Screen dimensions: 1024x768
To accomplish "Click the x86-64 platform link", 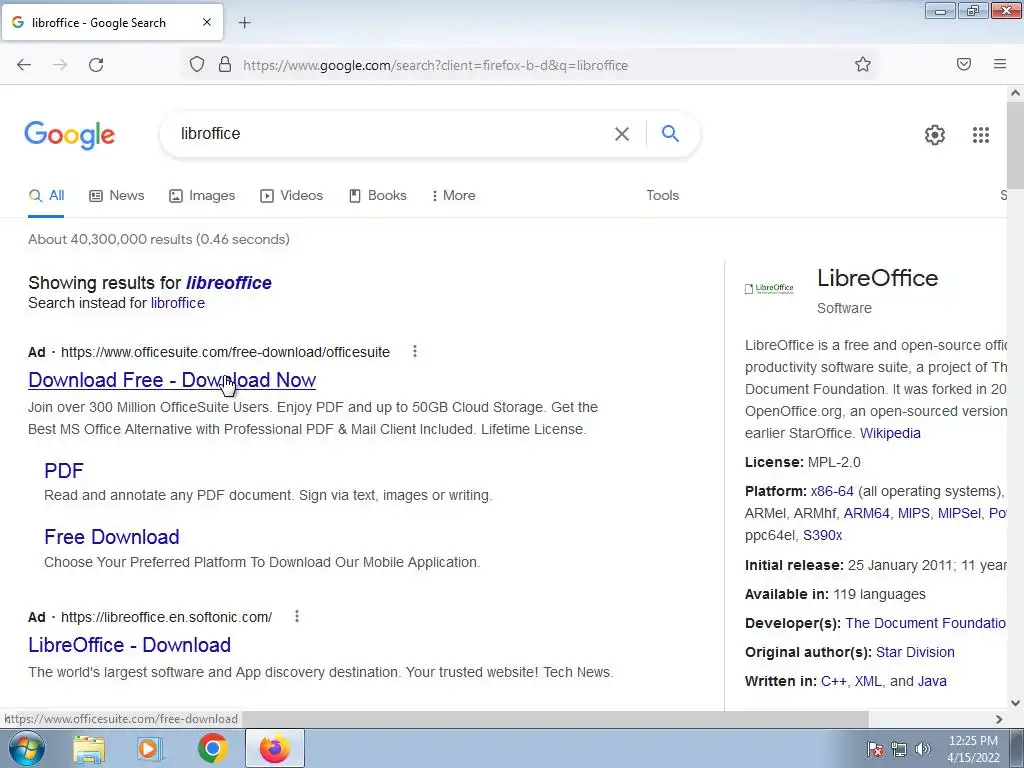I will [x=832, y=491].
